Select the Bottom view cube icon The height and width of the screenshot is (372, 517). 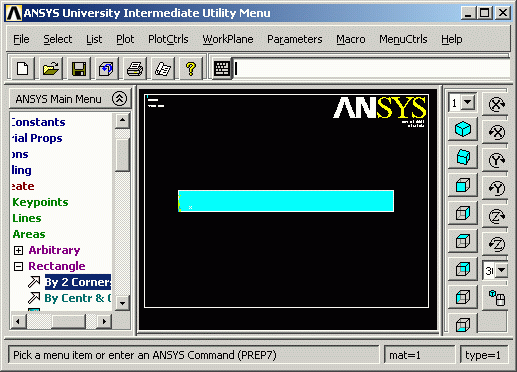tap(463, 324)
